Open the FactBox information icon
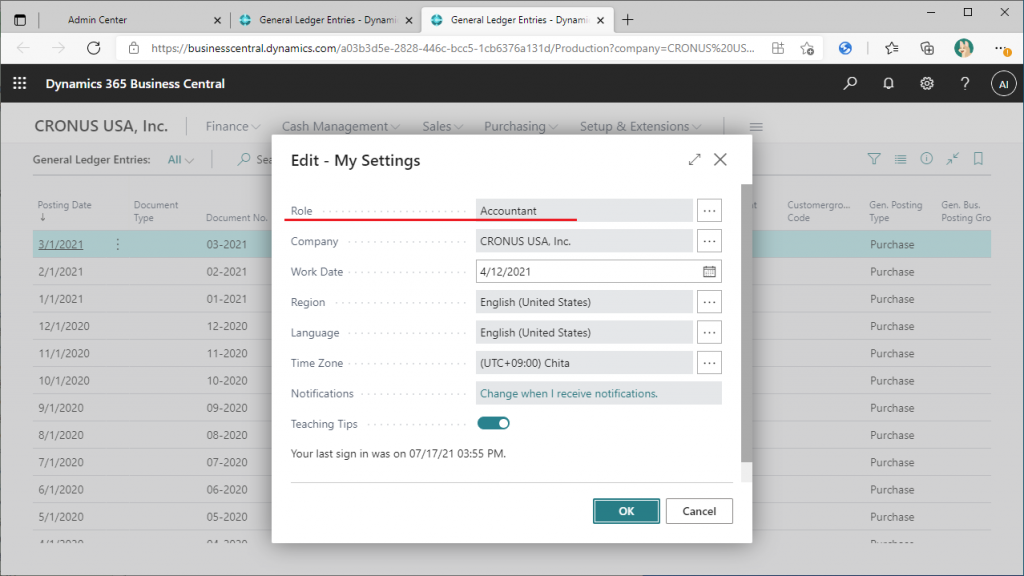The width and height of the screenshot is (1024, 576). (926, 159)
